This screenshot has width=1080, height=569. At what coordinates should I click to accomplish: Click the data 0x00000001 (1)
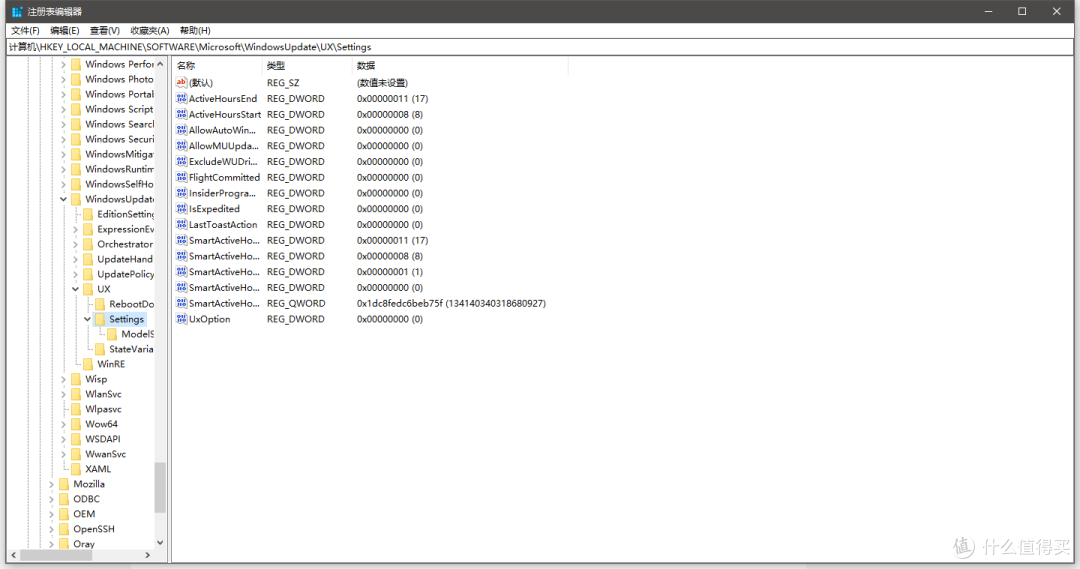[390, 272]
